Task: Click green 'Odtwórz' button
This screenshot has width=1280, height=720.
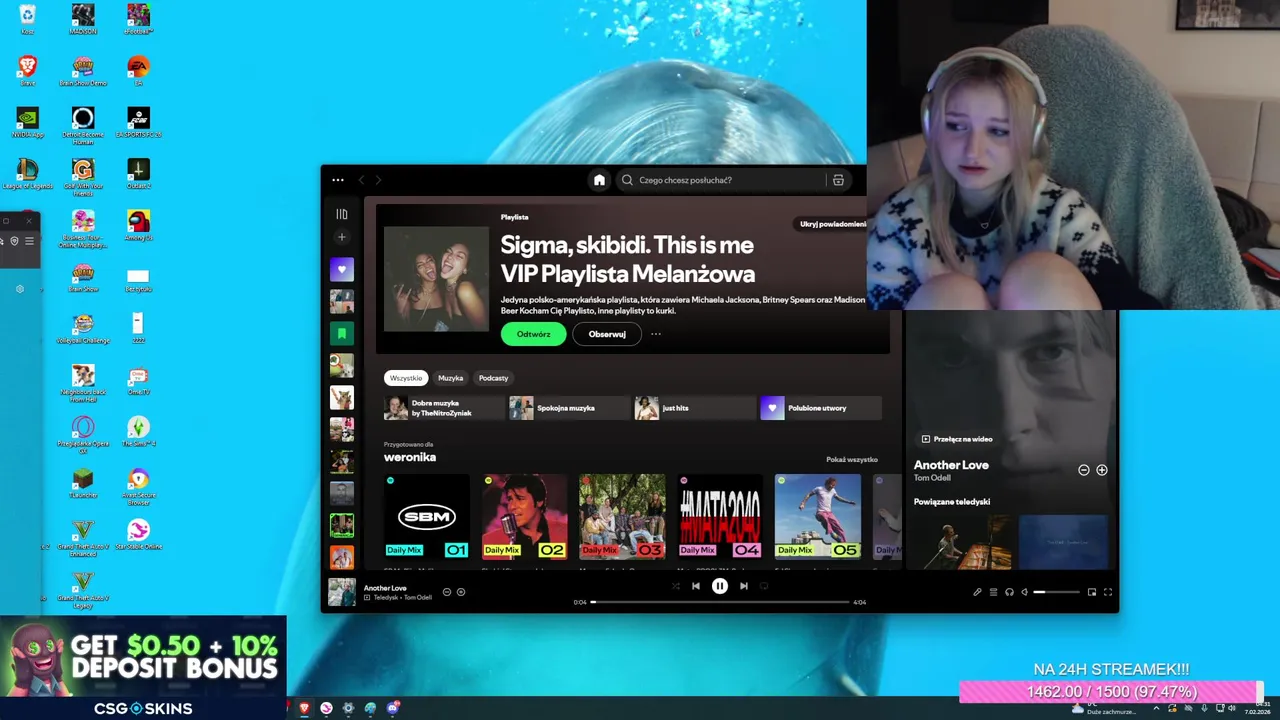Action: 533,334
